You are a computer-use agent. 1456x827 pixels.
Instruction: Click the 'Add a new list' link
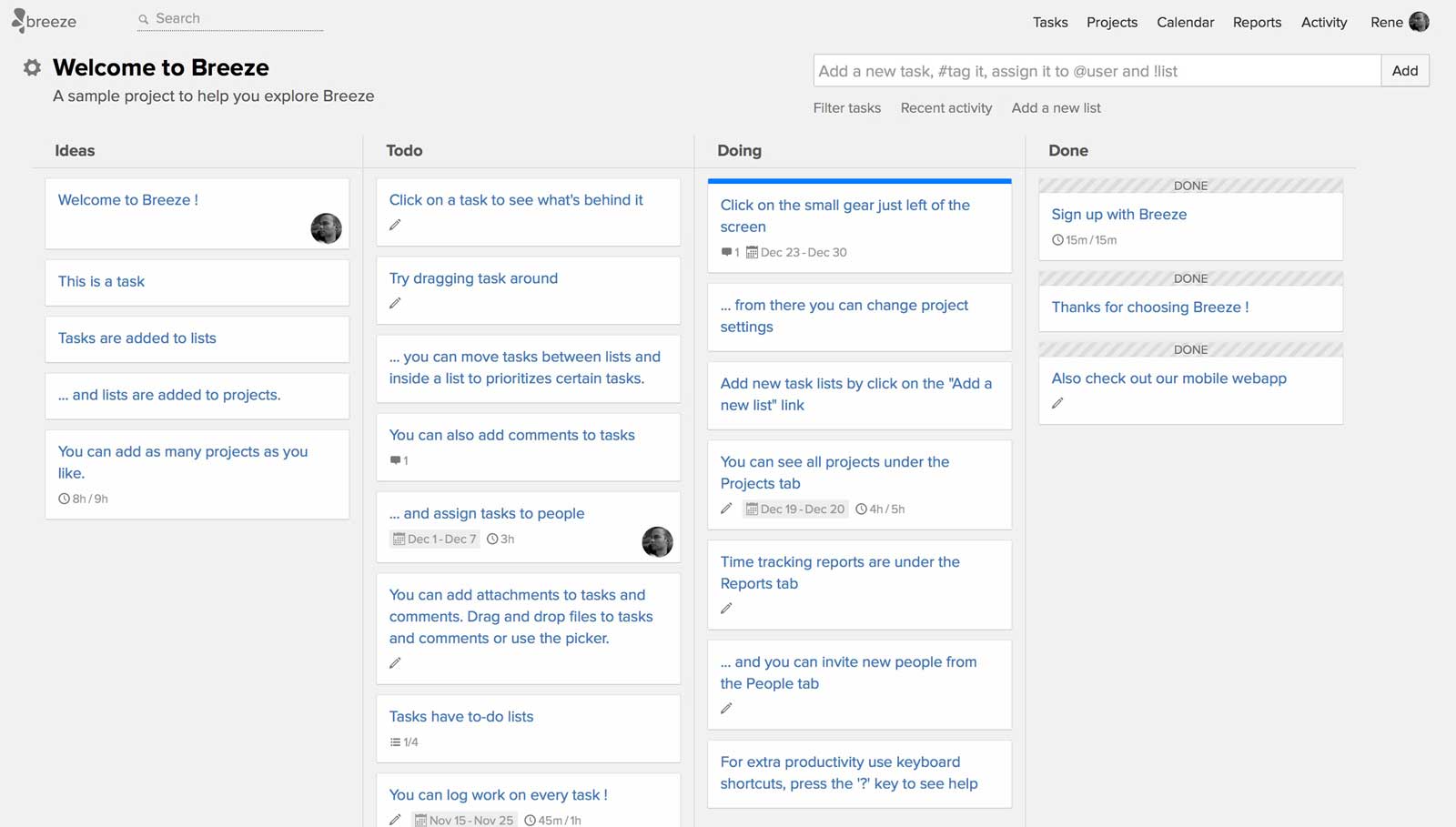pyautogui.click(x=1056, y=107)
